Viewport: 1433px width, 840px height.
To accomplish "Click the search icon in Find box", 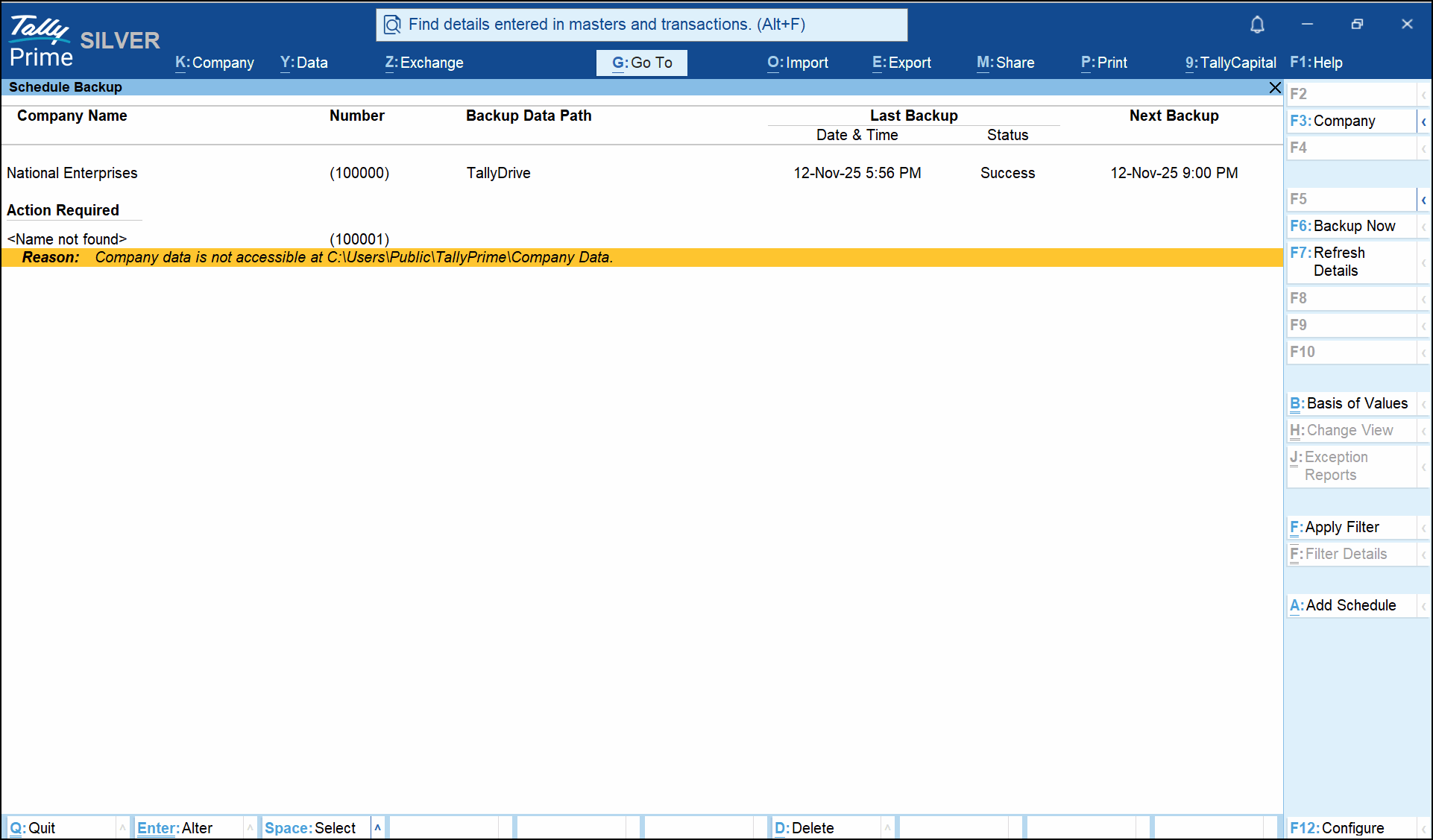I will 392,25.
